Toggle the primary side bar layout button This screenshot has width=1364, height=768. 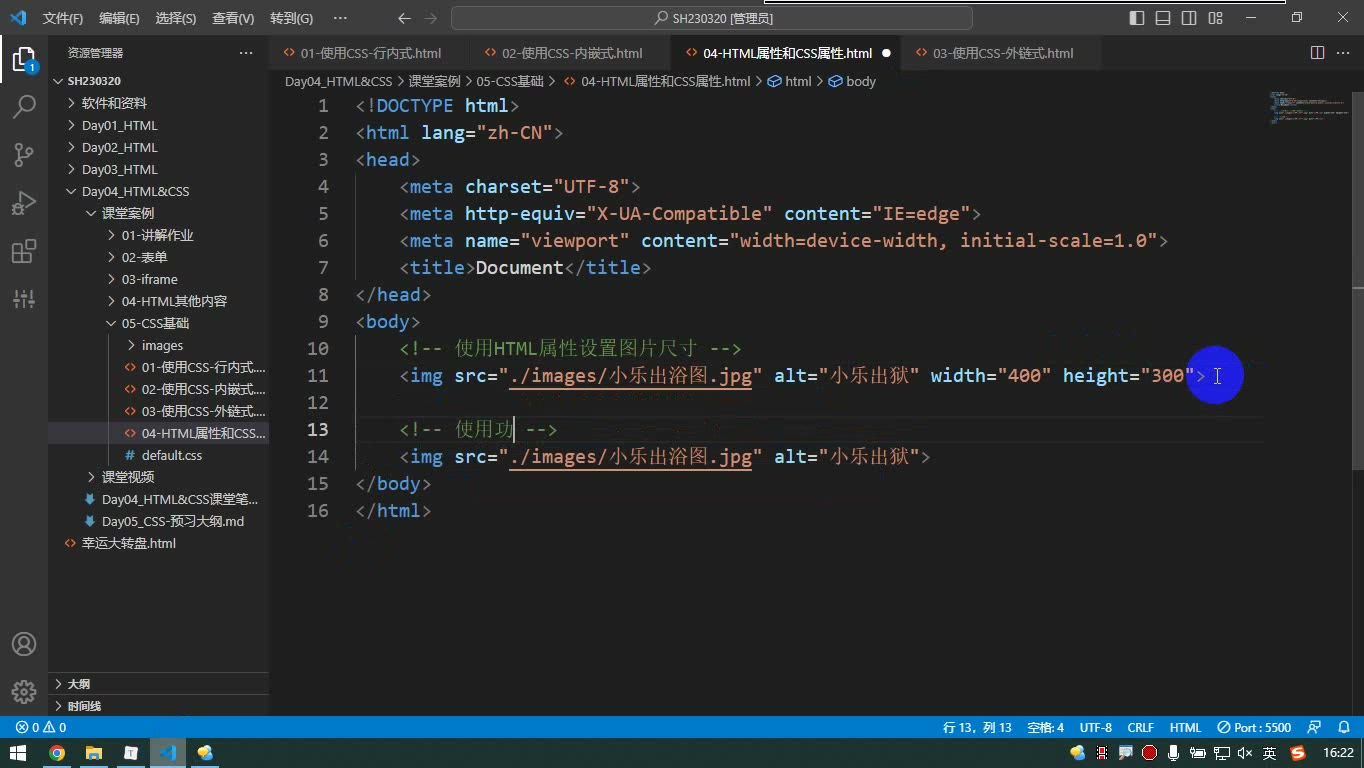pos(1137,18)
